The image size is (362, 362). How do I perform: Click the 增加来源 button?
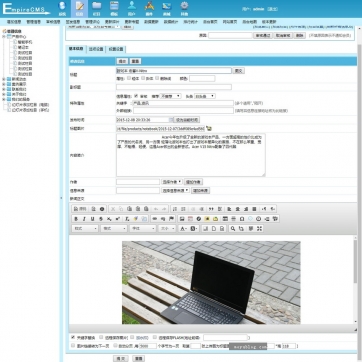pos(200,190)
